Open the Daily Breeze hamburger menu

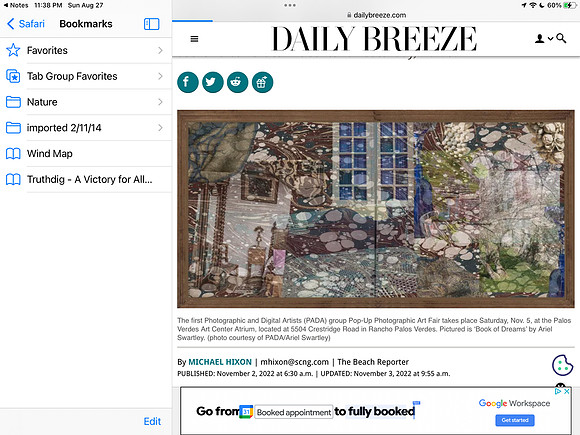[194, 39]
